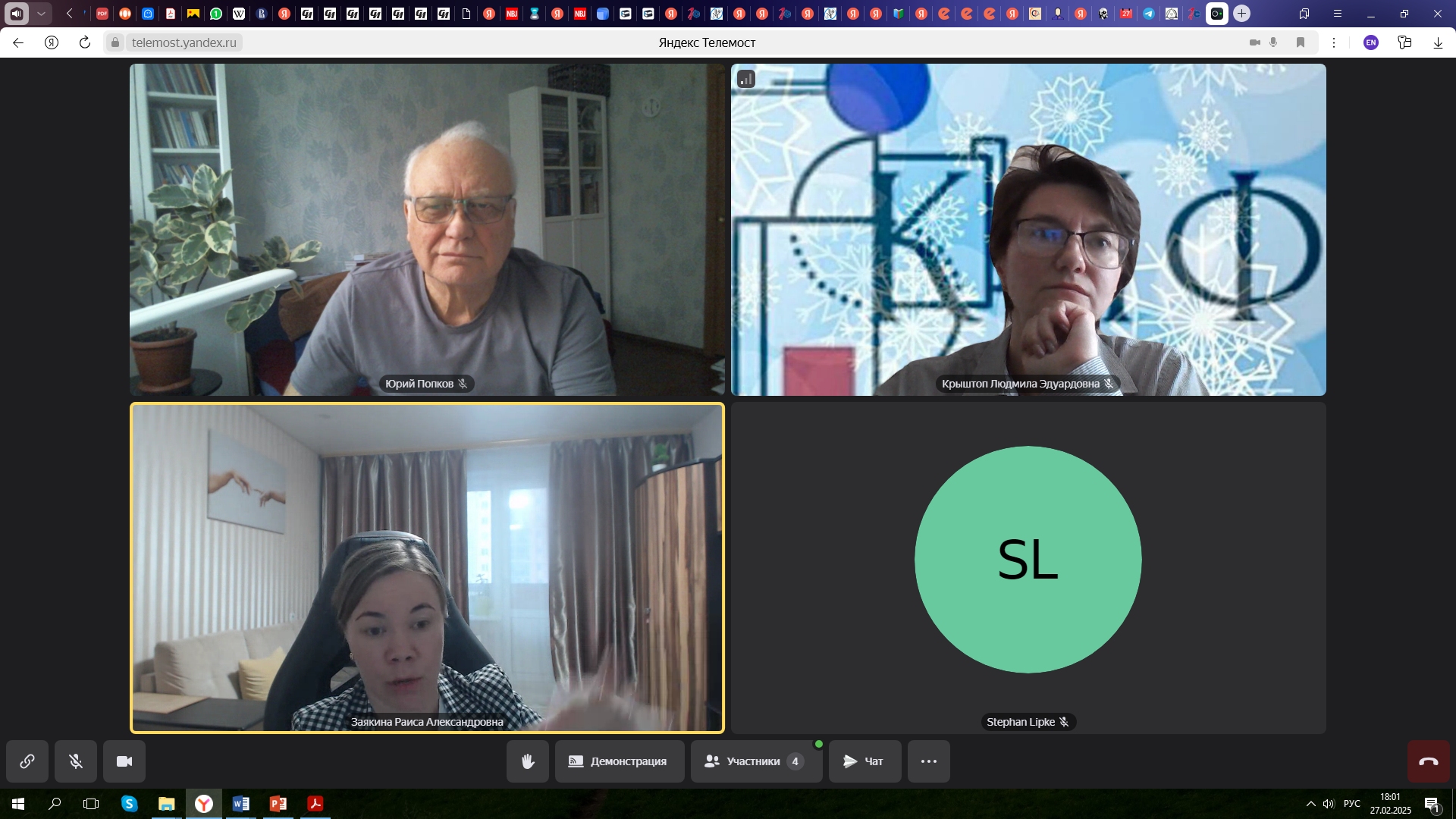Screen dimensions: 1456x819
Task: Open the browser page options kebab menu
Action: [x=1334, y=42]
